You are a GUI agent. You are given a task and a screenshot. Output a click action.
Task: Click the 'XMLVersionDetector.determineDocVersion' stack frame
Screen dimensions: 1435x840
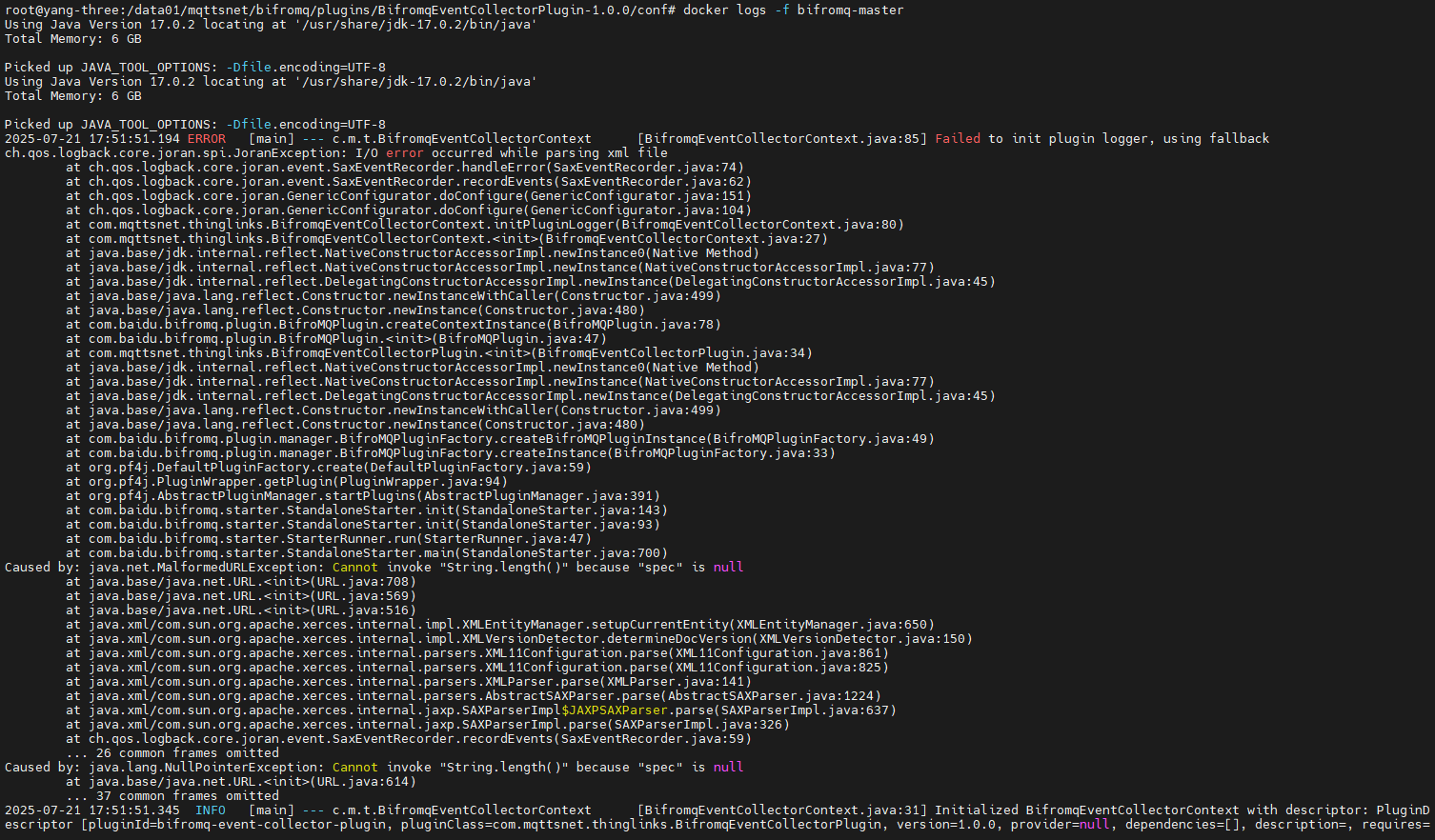[x=519, y=639]
